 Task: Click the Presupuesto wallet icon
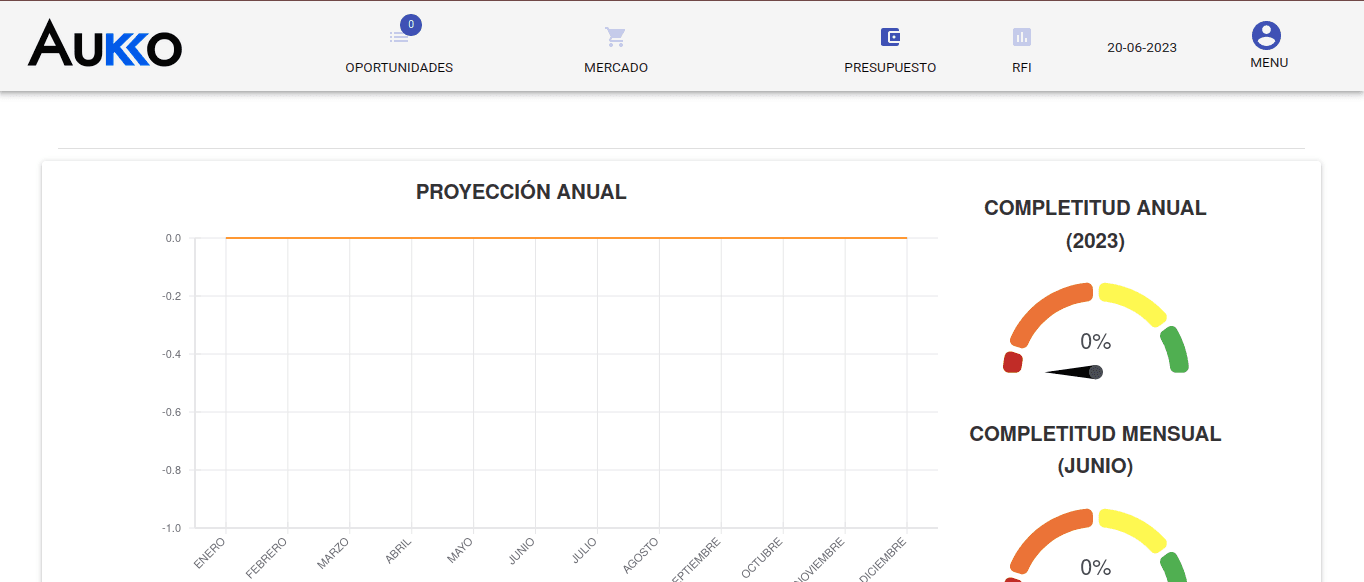tap(890, 38)
